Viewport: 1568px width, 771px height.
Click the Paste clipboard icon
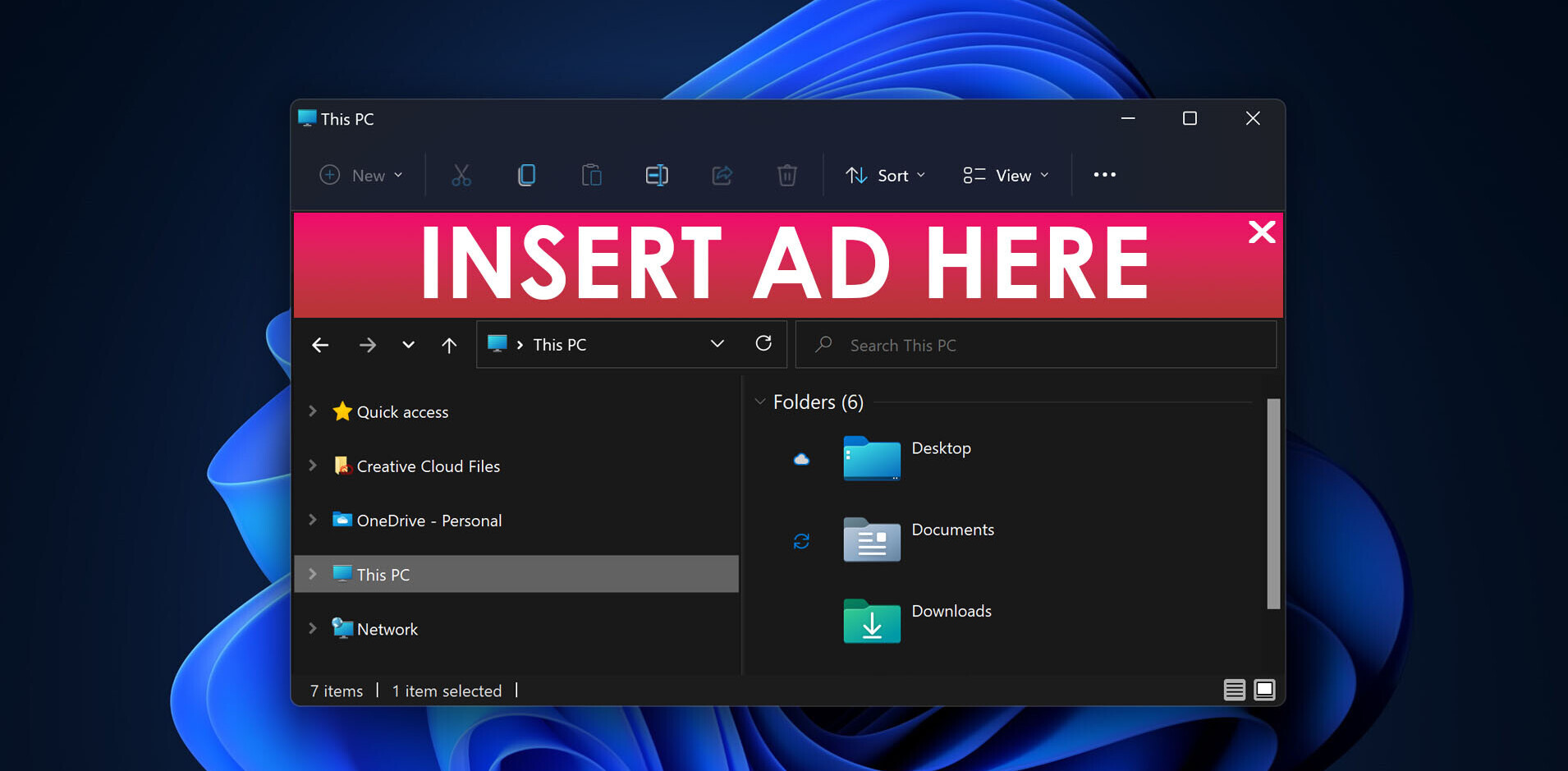[x=591, y=175]
